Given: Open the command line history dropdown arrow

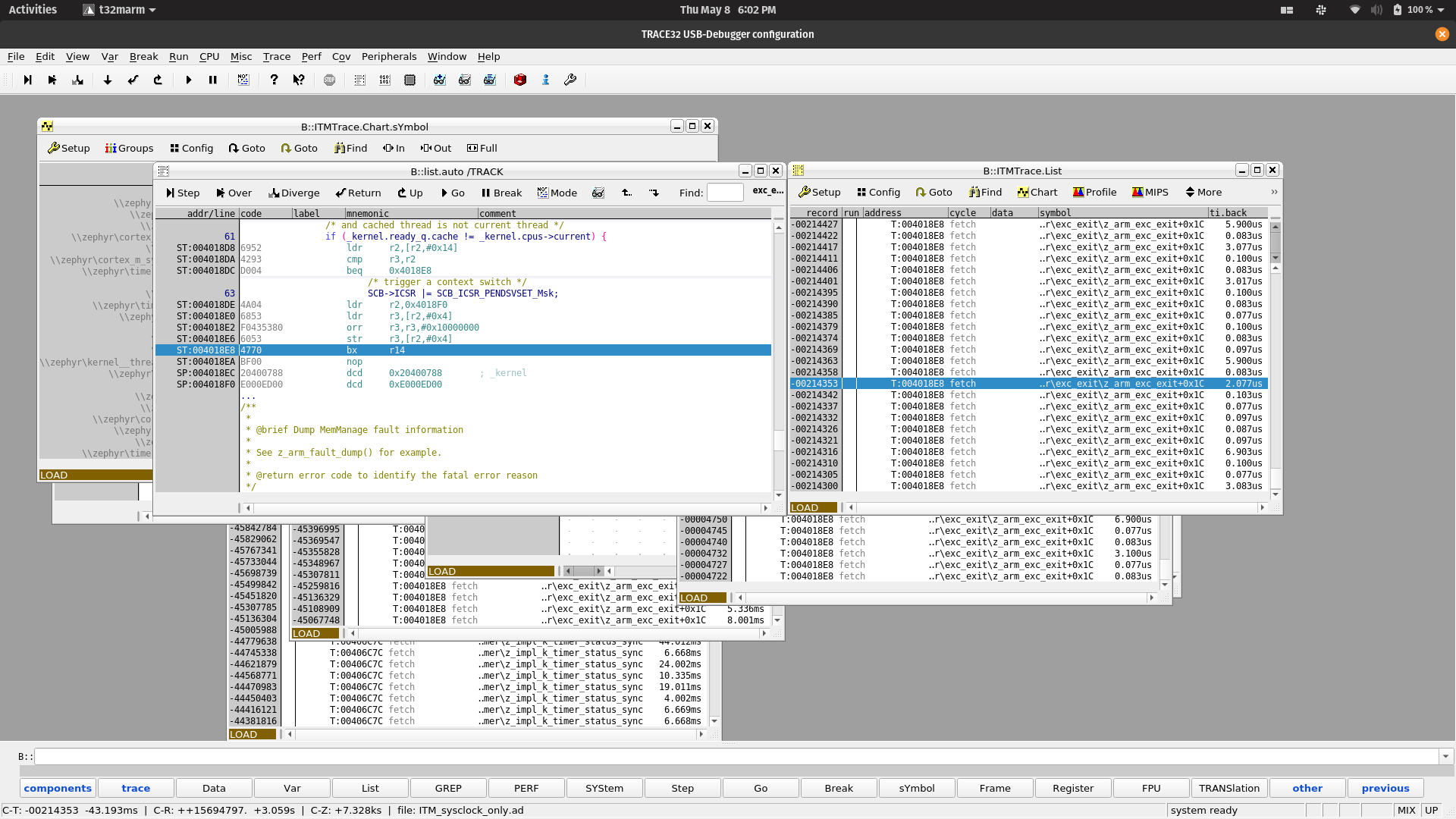Looking at the screenshot, I should point(1445,756).
